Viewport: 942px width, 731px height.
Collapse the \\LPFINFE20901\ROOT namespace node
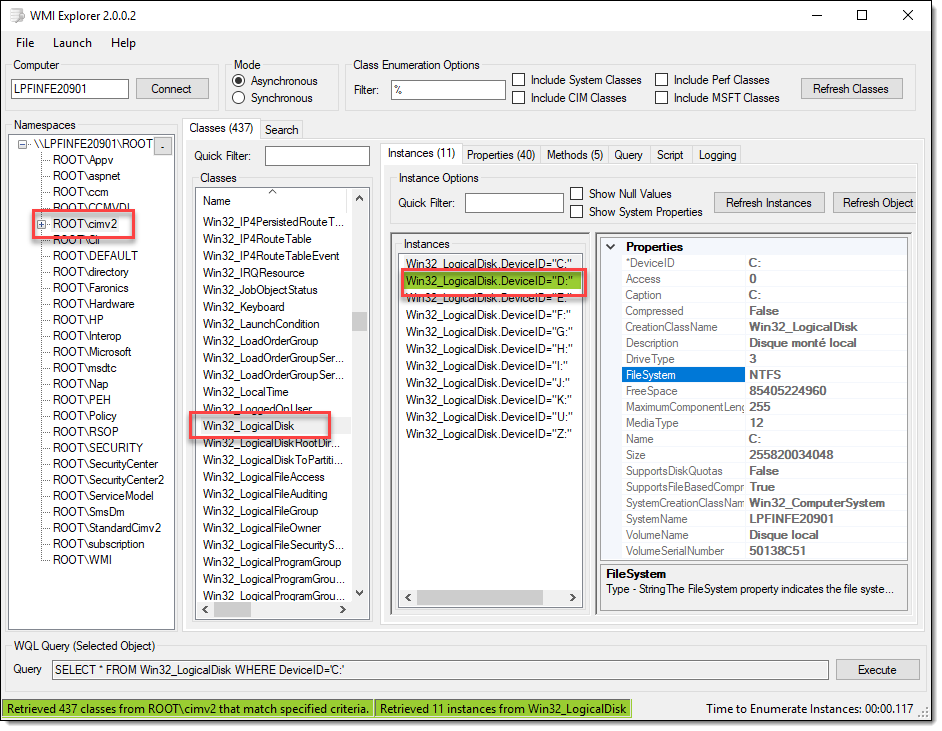[22, 144]
